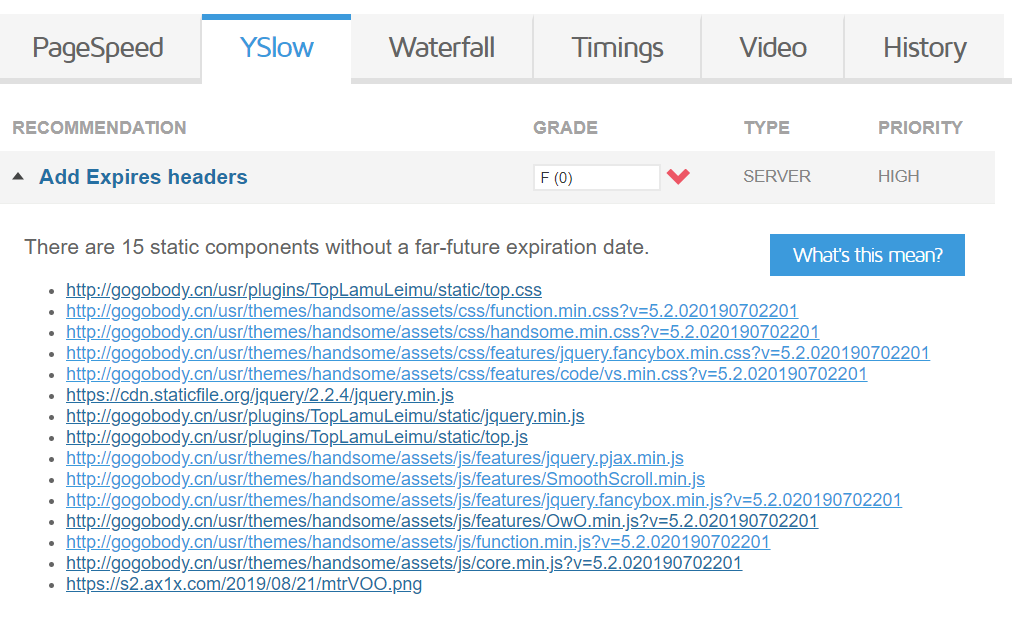Screen dimensions: 1012x622
Task: Select the Video tab
Action: pyautogui.click(x=773, y=47)
